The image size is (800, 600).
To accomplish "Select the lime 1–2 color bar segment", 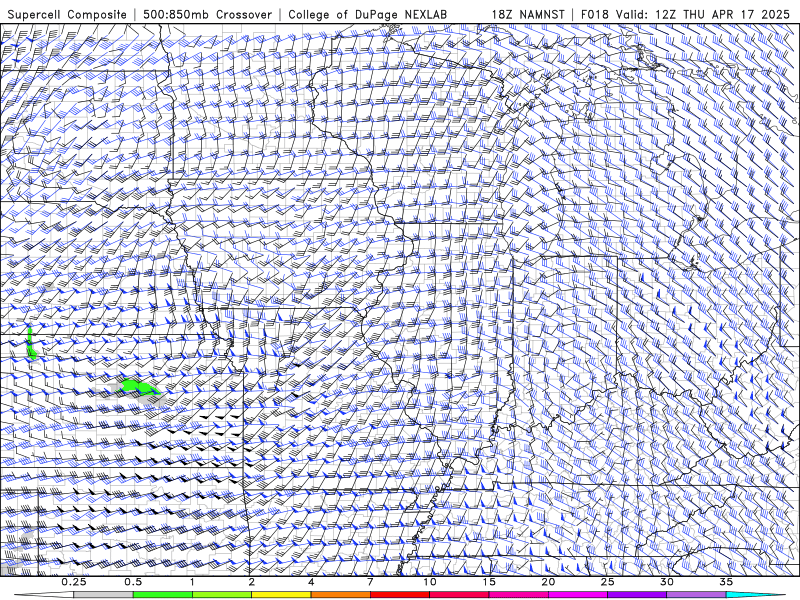I will pyautogui.click(x=222, y=595).
